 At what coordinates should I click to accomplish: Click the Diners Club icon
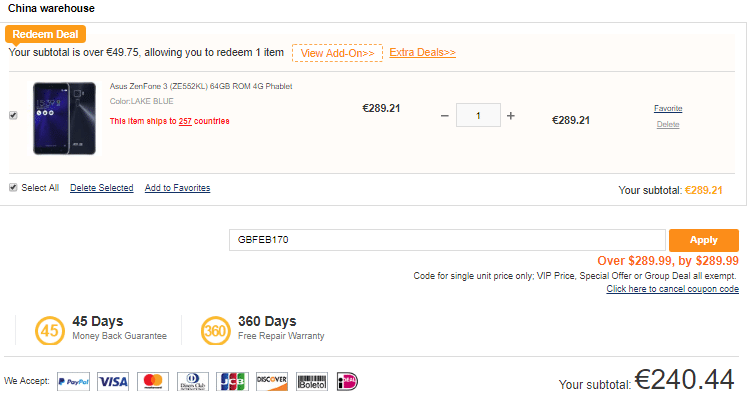pos(191,381)
